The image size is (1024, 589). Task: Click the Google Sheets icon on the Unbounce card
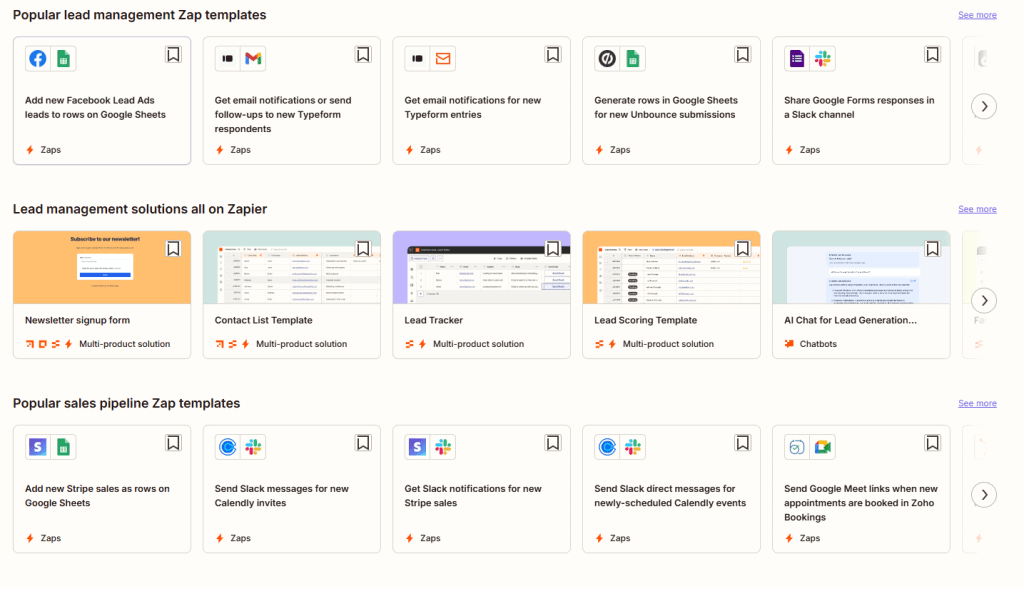[633, 59]
